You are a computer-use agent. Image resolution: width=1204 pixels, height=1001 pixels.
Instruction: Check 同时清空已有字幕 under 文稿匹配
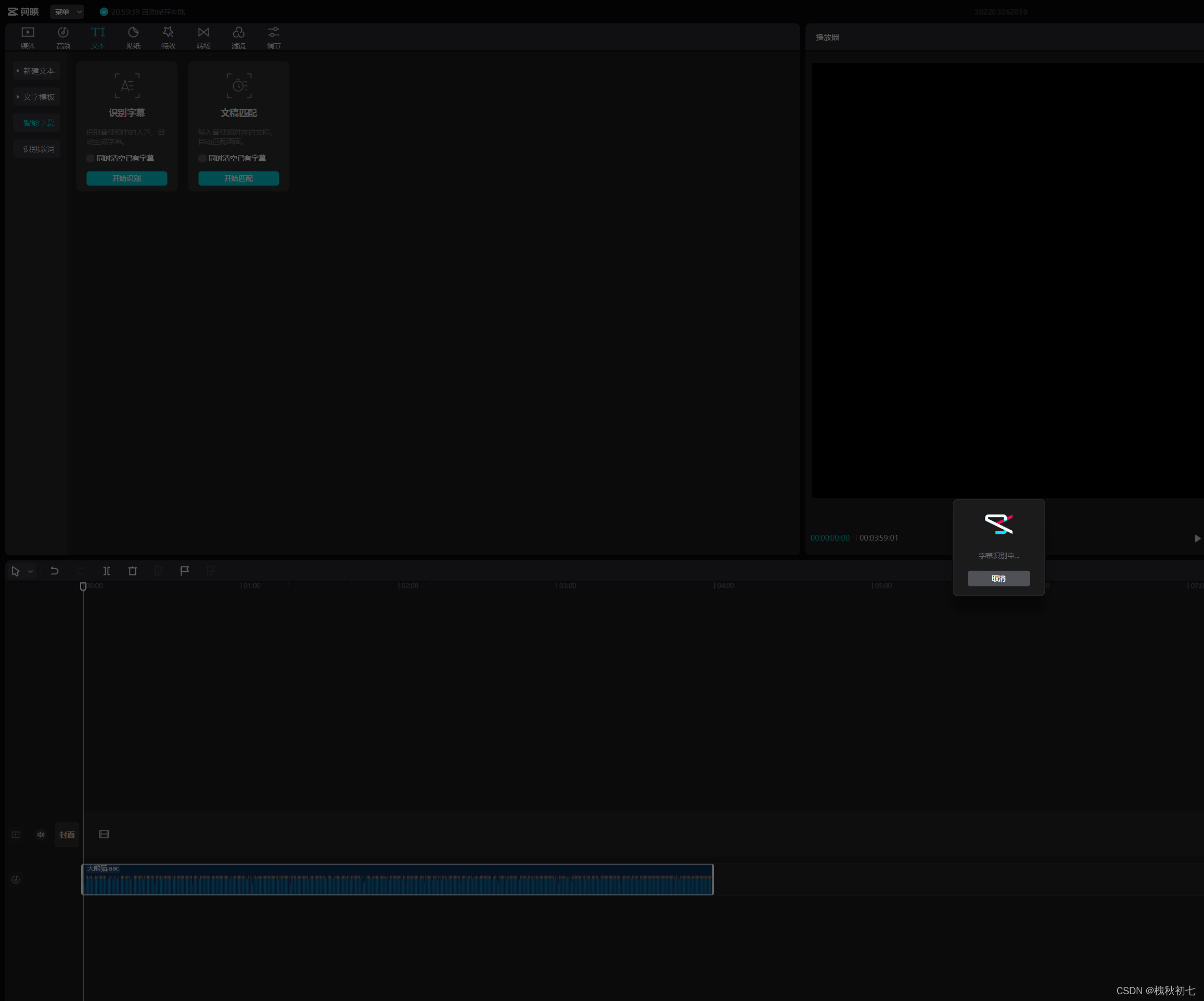point(202,158)
